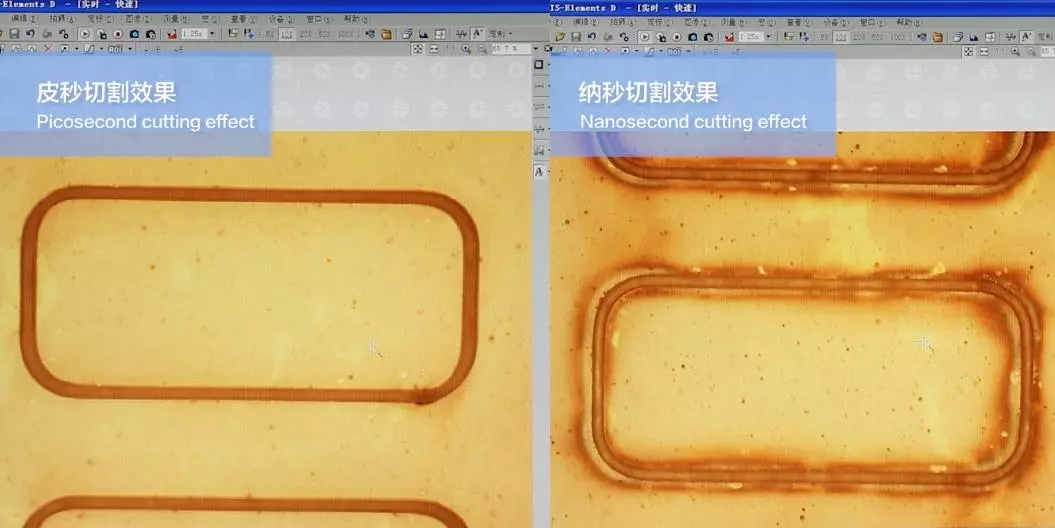Screen dimensions: 1055x528
Task: Select 20X objective in left window
Action: (305, 34)
